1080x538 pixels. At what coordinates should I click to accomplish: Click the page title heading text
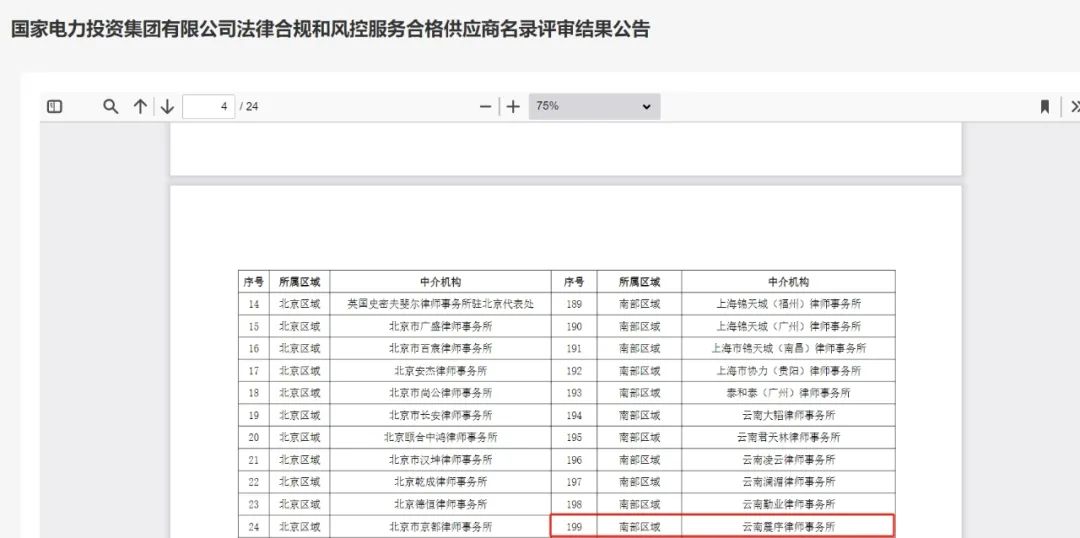[330, 30]
